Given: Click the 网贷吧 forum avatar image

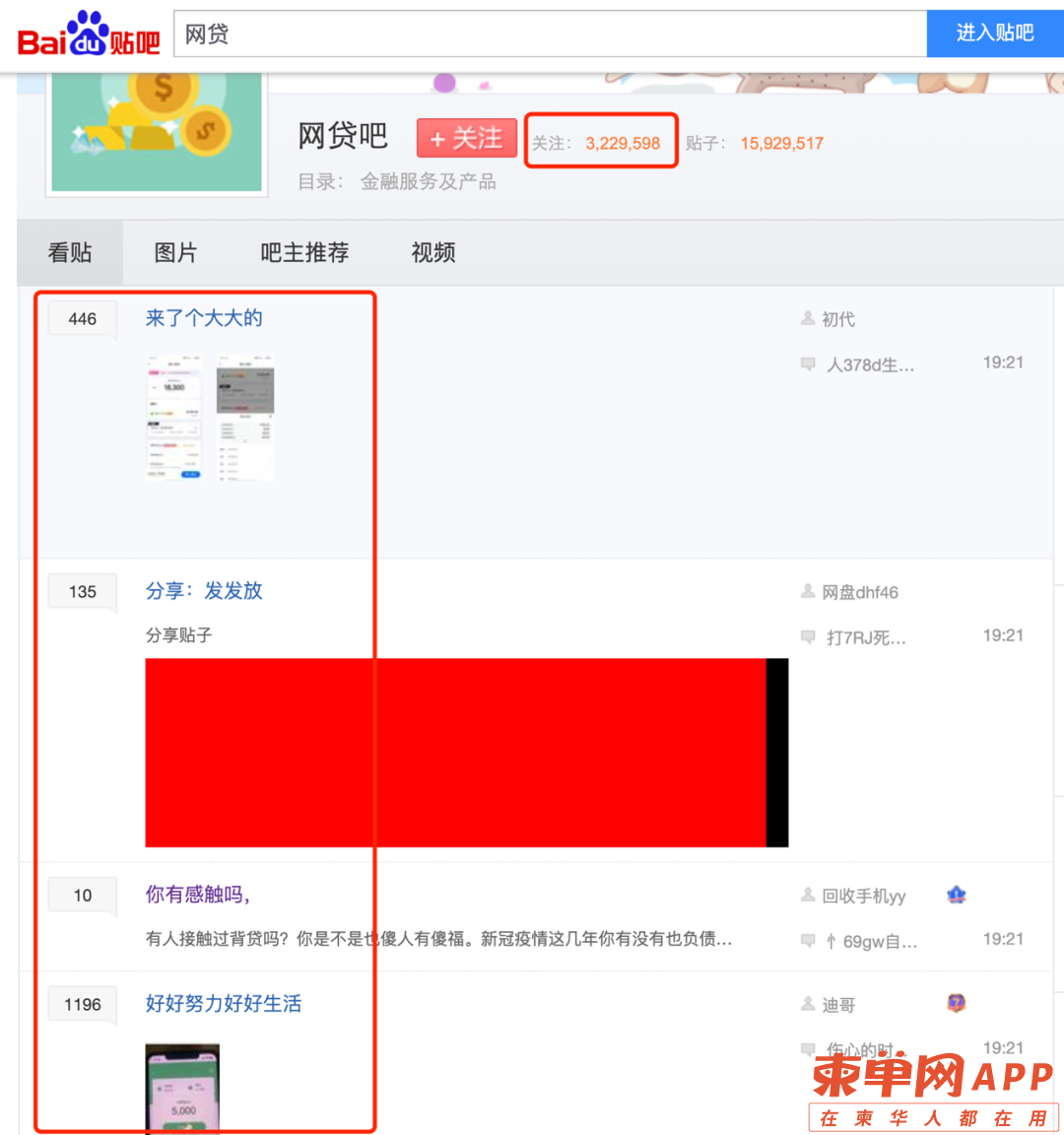Looking at the screenshot, I should tap(157, 132).
